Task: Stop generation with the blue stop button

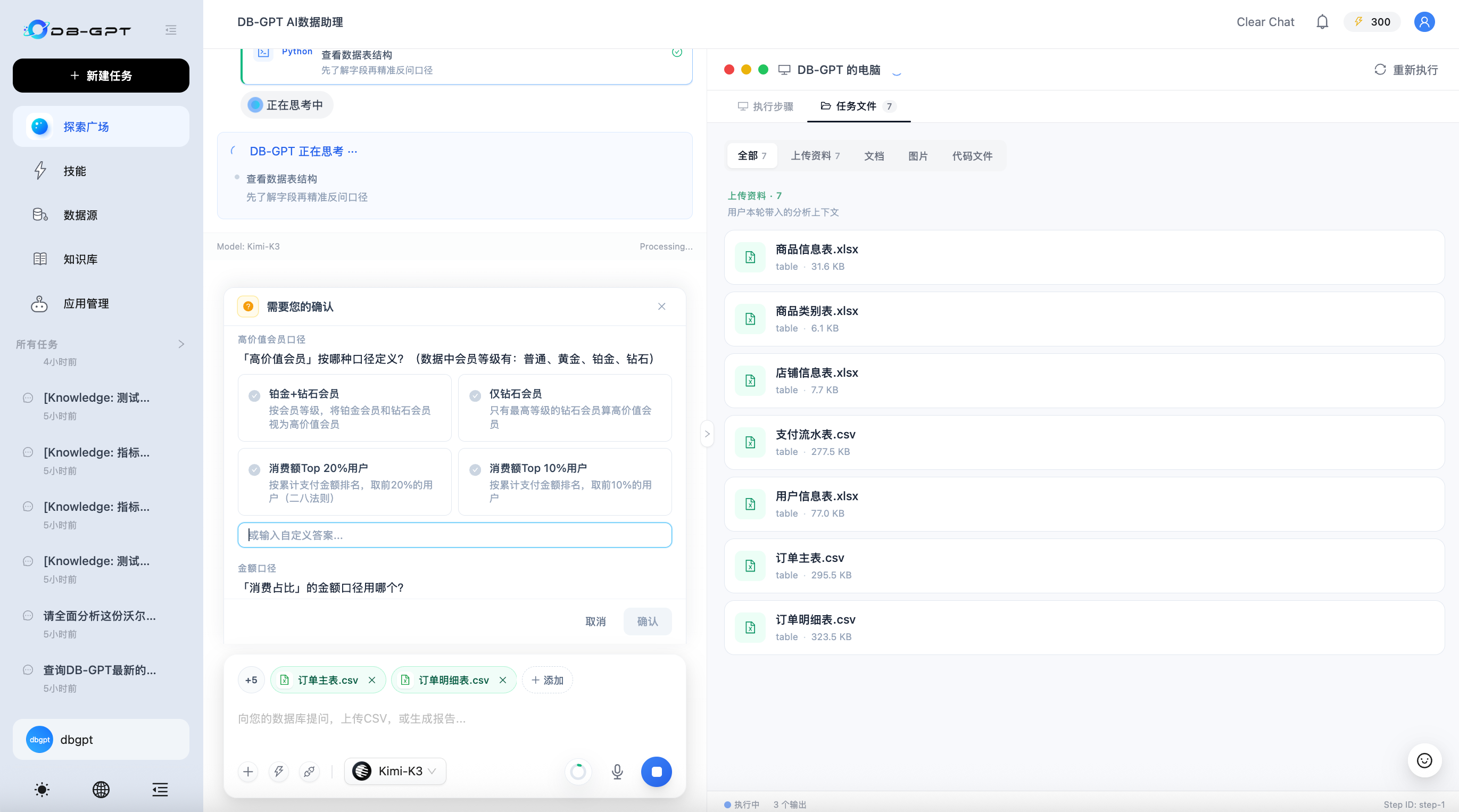Action: 657,771
